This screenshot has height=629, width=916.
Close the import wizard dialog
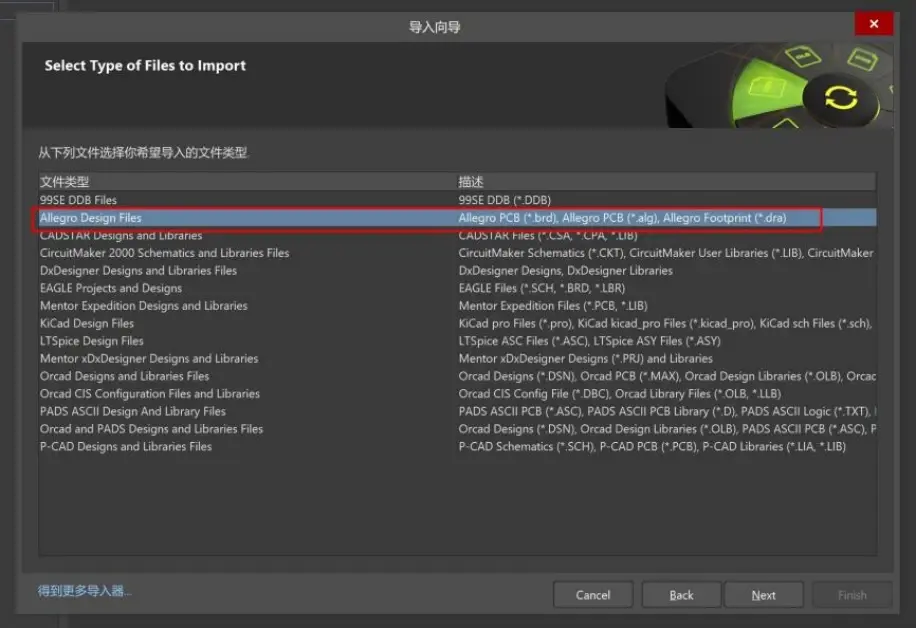(873, 24)
